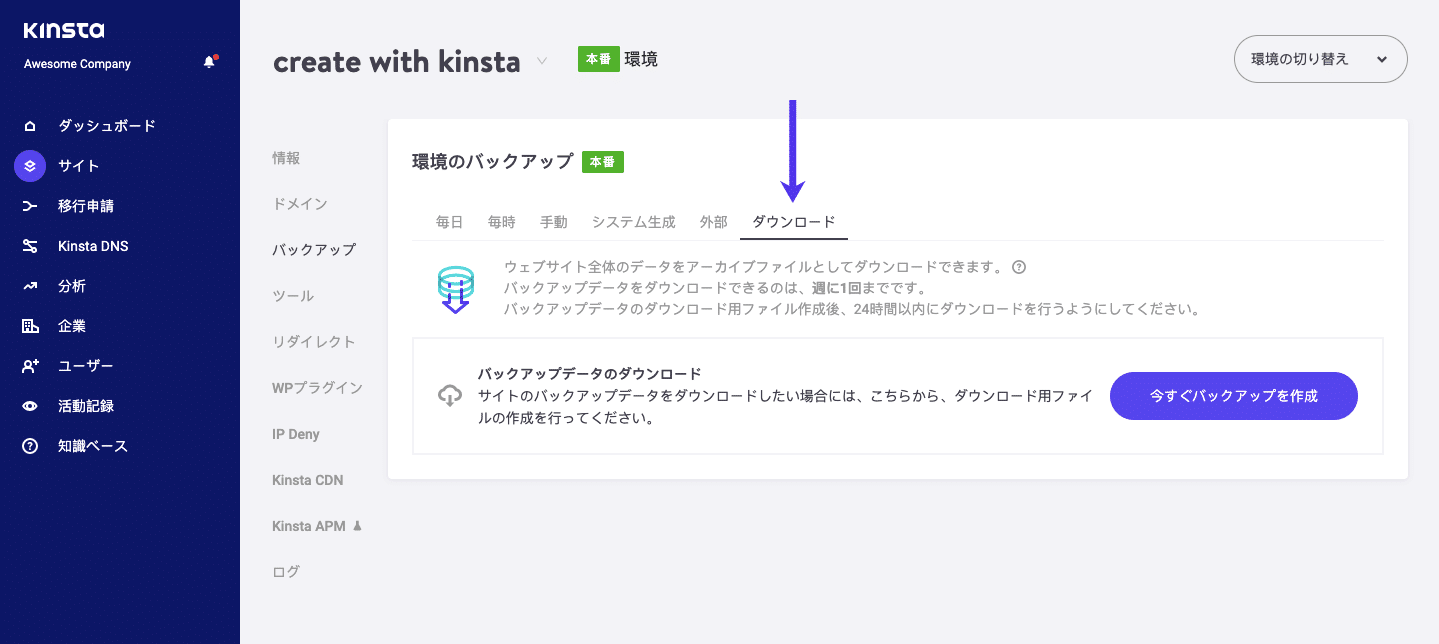1439x644 pixels.
Task: Open ユーザー user management
Action: (x=29, y=365)
